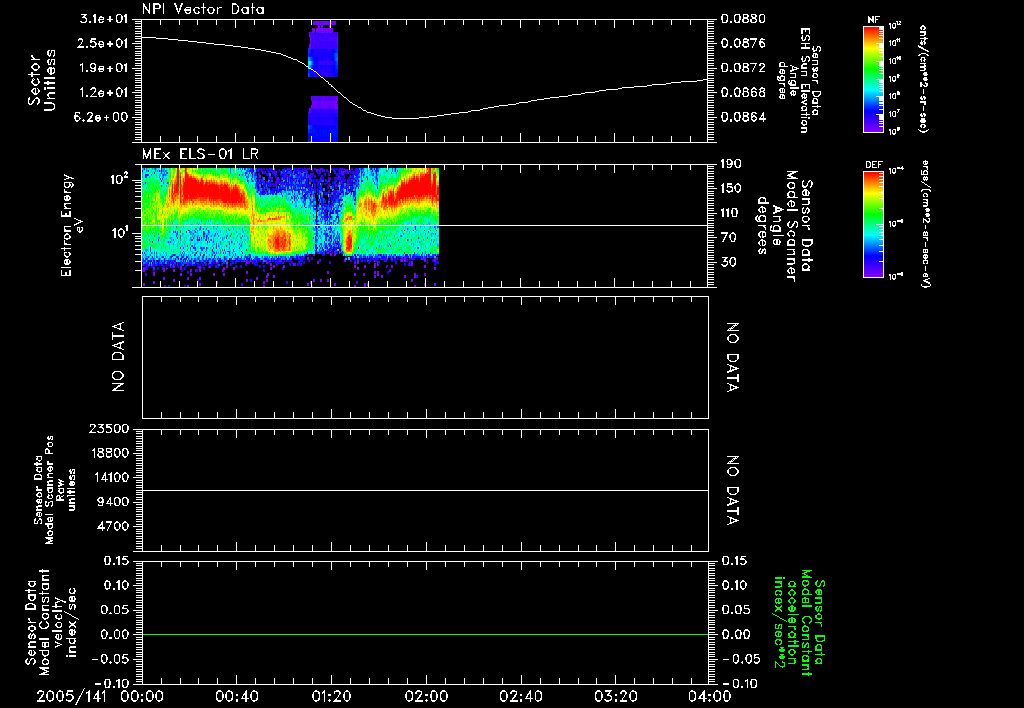Click the 18800 tick label
The width and height of the screenshot is (1024, 708).
coord(111,453)
